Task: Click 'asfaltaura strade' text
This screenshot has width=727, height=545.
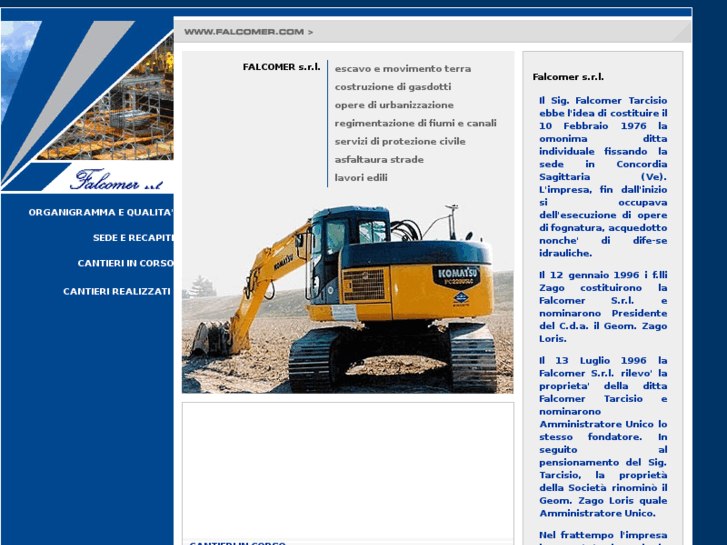Action: (x=379, y=160)
